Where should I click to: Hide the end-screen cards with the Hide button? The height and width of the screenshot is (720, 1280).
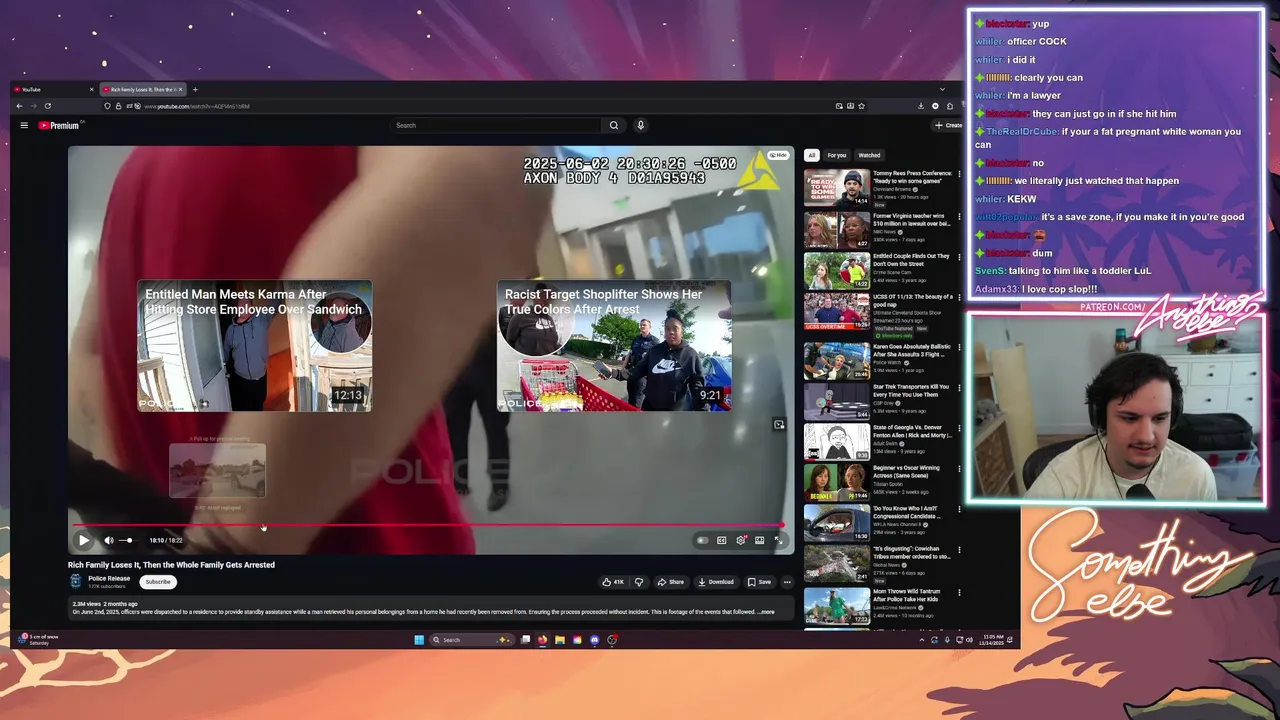(778, 155)
